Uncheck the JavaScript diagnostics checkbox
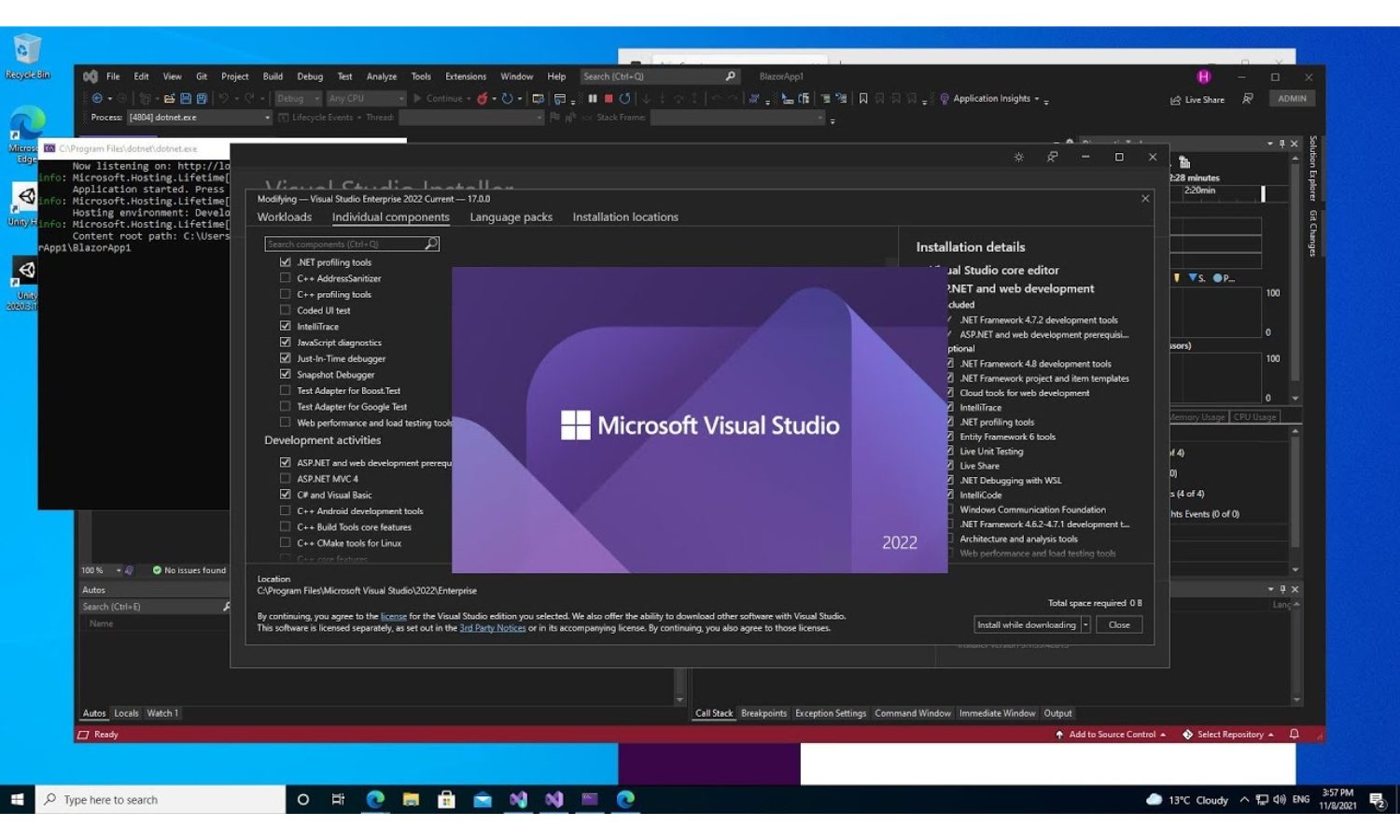Viewport: 1400px width, 840px height. pos(286,343)
